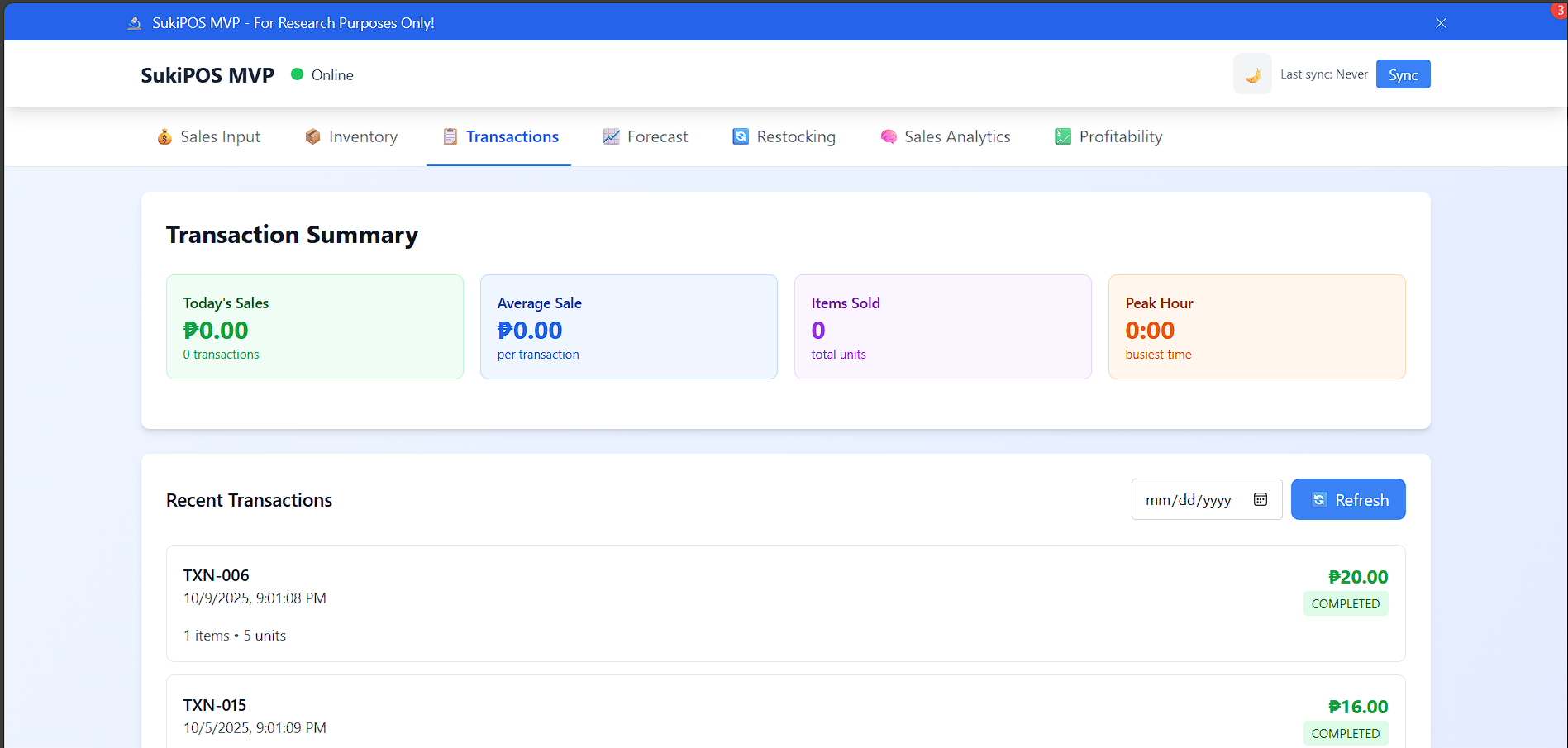Screen dimensions: 1568x748
Task: Click the refresh-arrows icon beside Restocking
Action: (741, 137)
